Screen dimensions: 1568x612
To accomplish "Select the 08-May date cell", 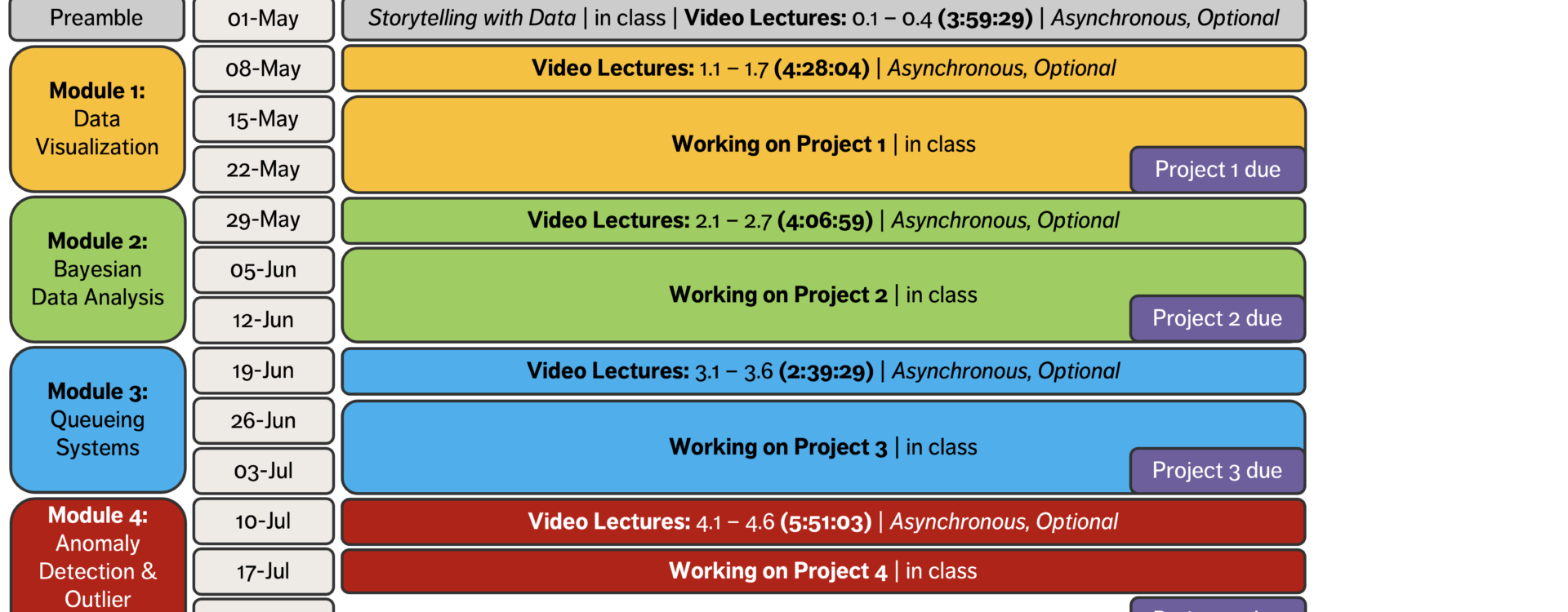I will (x=263, y=69).
